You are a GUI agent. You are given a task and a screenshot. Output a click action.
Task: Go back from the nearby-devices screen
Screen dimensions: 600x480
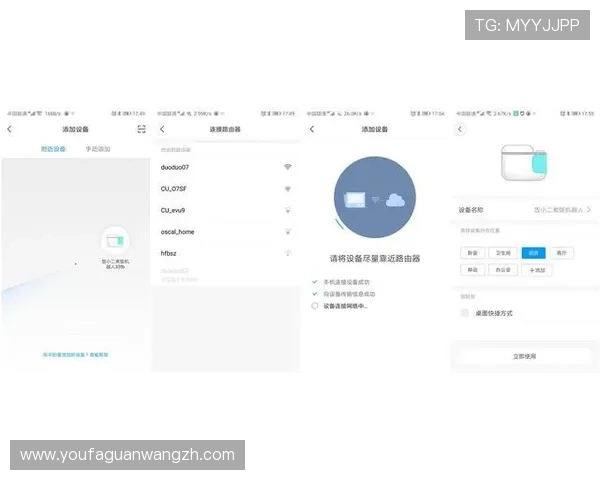coord(10,129)
